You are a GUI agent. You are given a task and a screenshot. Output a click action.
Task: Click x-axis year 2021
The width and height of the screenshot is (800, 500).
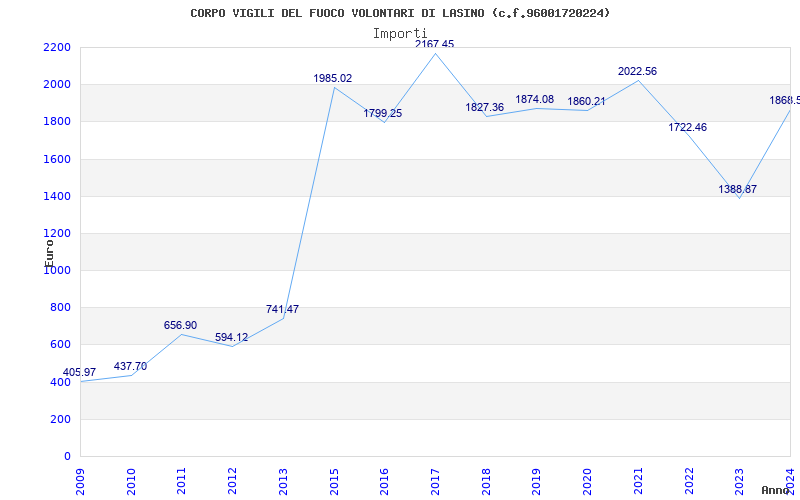pyautogui.click(x=638, y=482)
